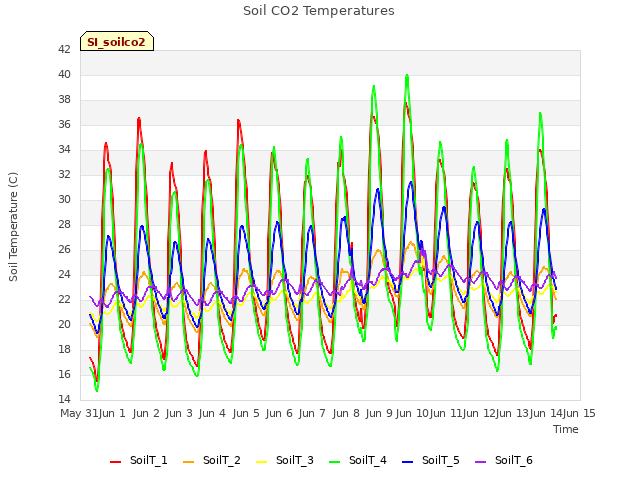Click the 22 y-axis tick label
Image resolution: width=640 pixels, height=480 pixels.
[x=64, y=300]
